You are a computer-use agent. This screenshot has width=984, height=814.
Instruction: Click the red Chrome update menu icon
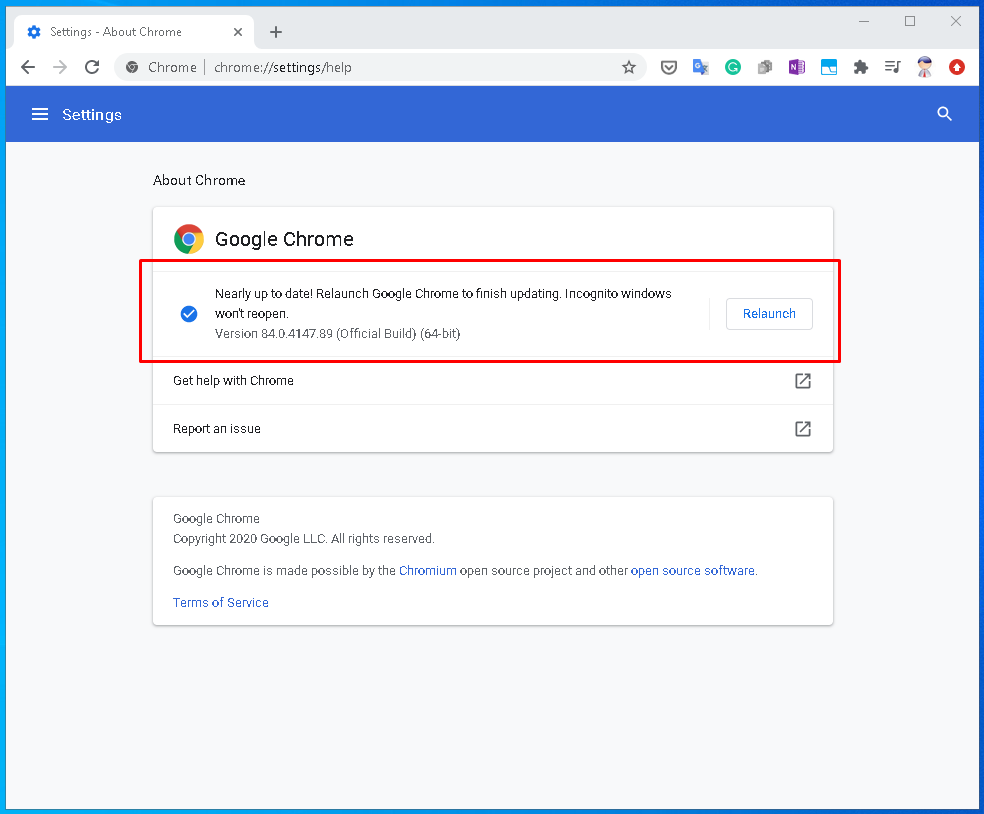[956, 67]
